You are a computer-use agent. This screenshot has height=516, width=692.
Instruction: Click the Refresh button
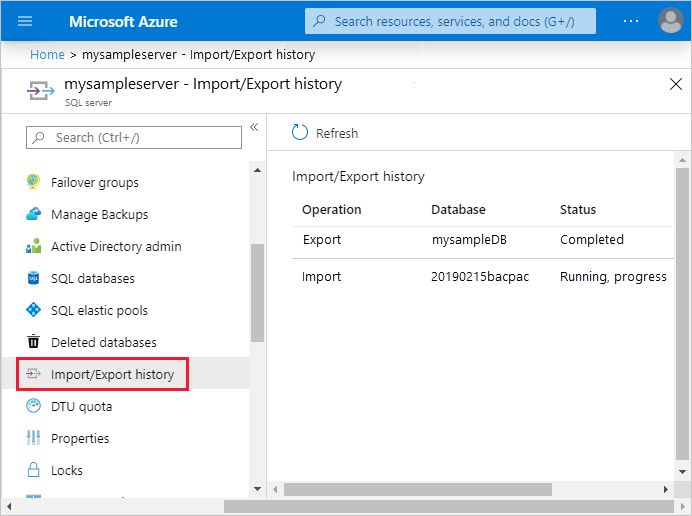(324, 133)
